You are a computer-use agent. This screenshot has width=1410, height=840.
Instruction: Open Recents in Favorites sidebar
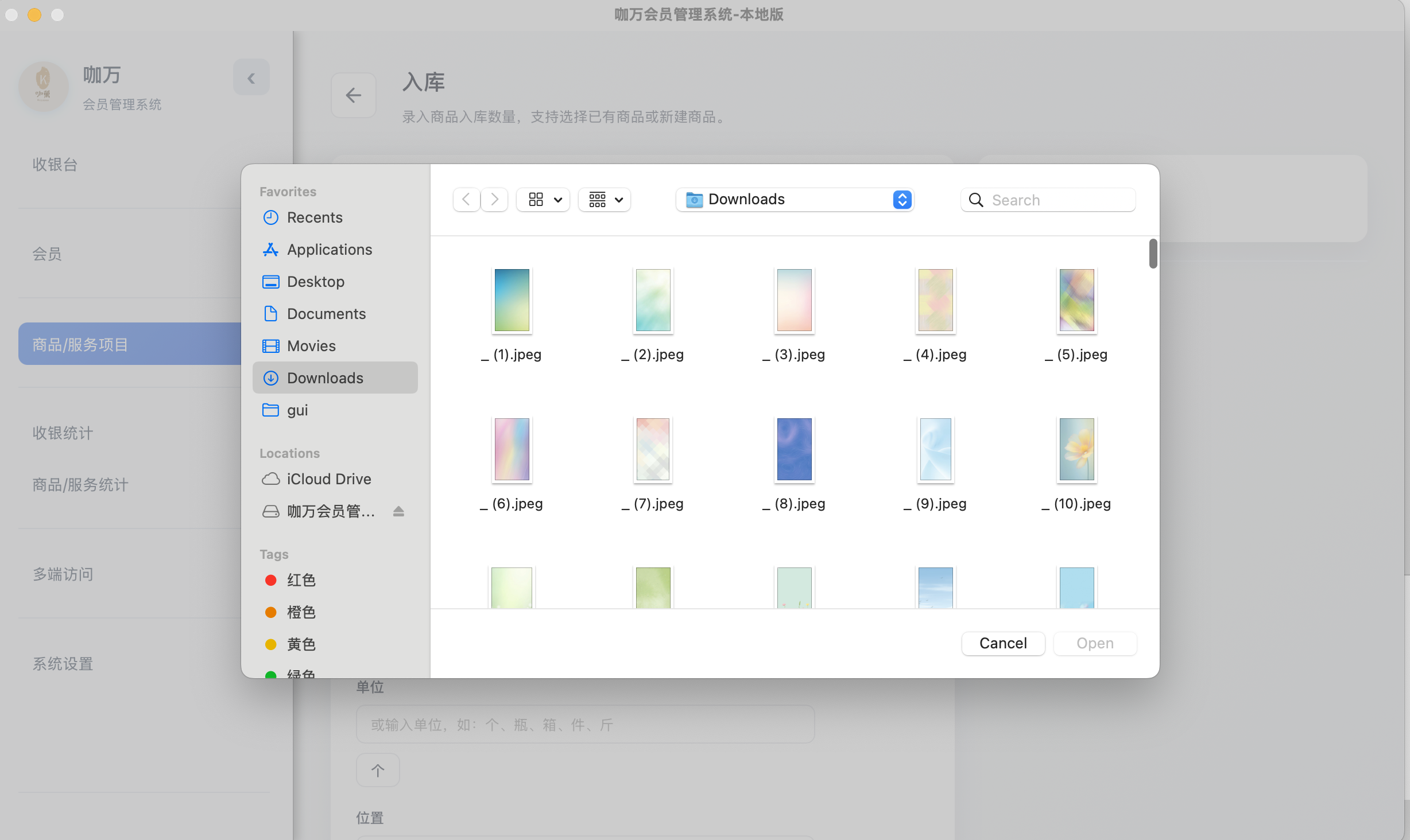click(314, 217)
